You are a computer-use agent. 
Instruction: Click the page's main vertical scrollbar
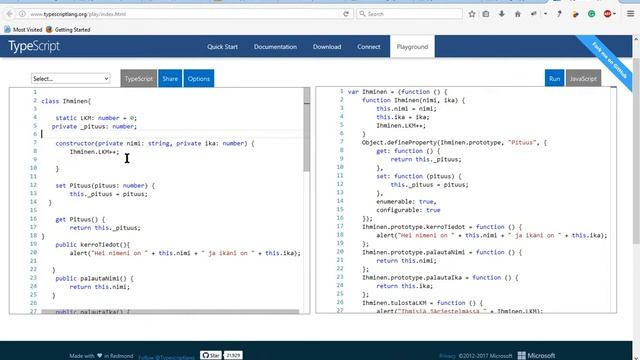click(x=636, y=151)
